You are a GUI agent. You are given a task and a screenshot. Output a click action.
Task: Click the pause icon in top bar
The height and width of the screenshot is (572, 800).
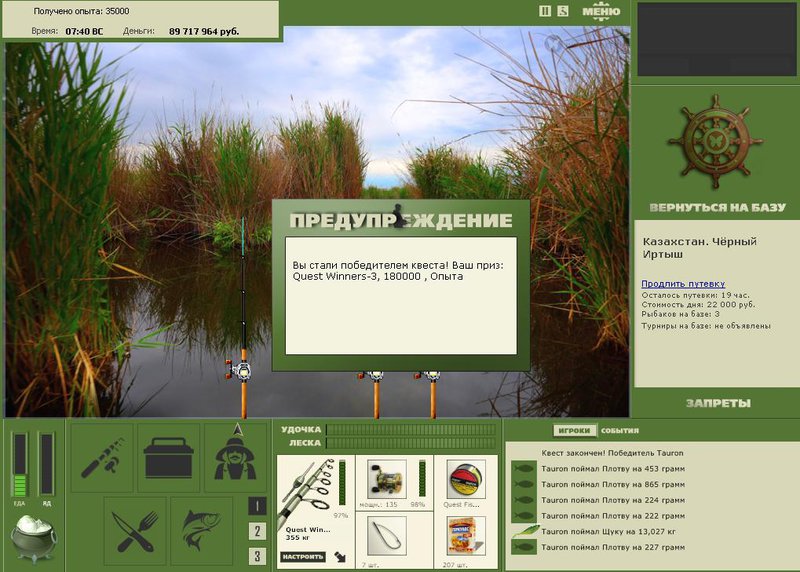tap(545, 11)
